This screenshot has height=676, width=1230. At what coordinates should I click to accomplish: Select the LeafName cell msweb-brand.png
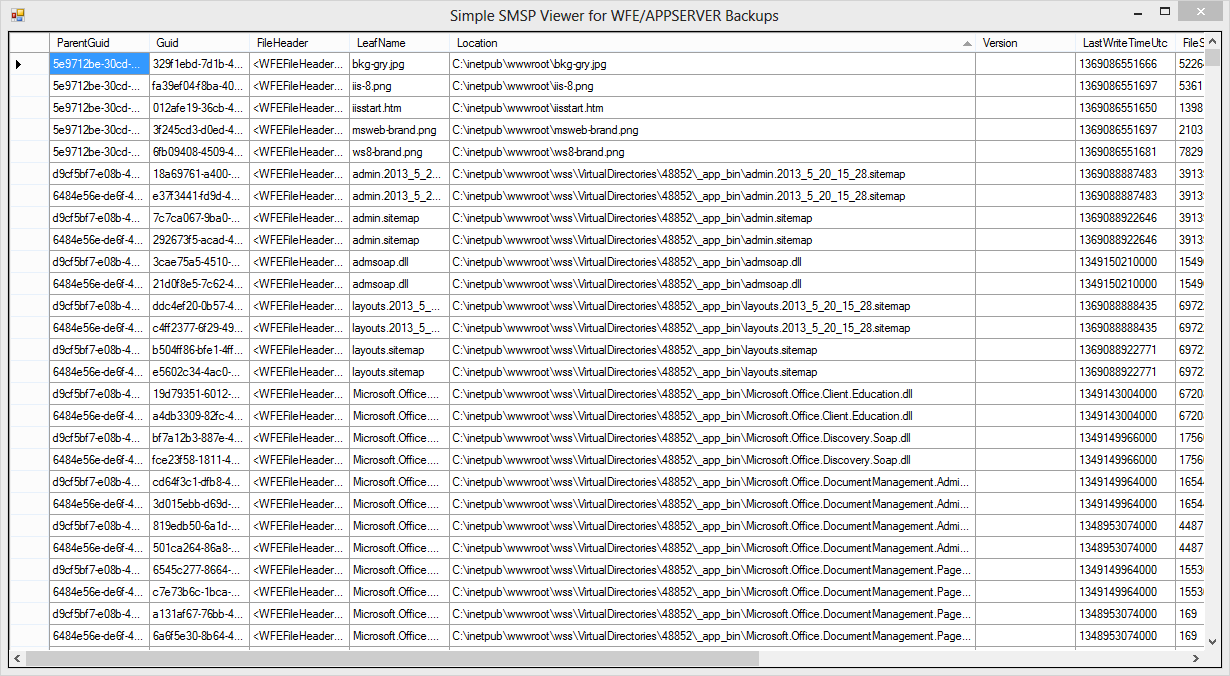coord(399,130)
